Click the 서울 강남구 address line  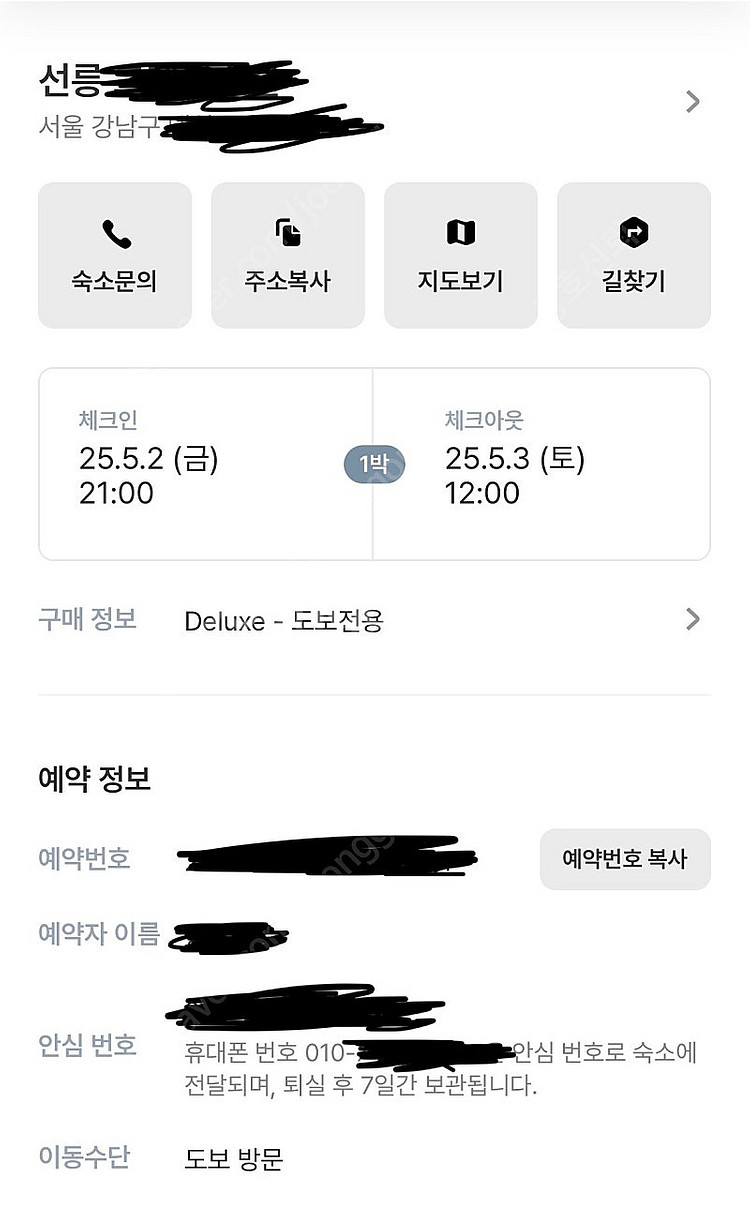pyautogui.click(x=100, y=129)
